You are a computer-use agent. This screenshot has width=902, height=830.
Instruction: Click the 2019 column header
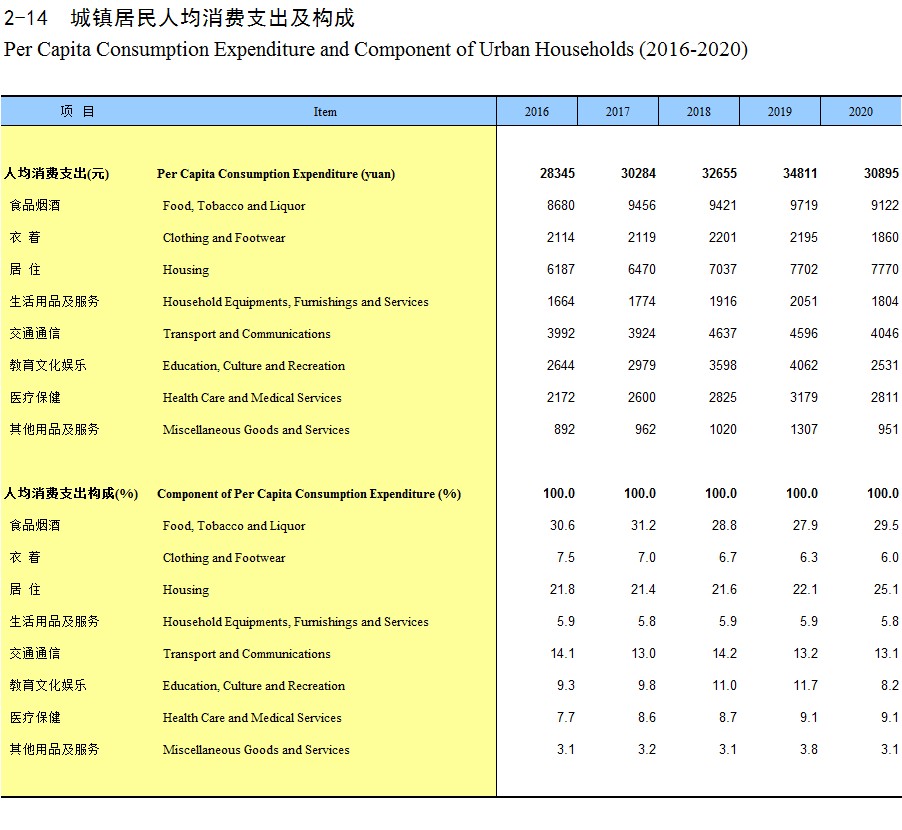point(780,112)
